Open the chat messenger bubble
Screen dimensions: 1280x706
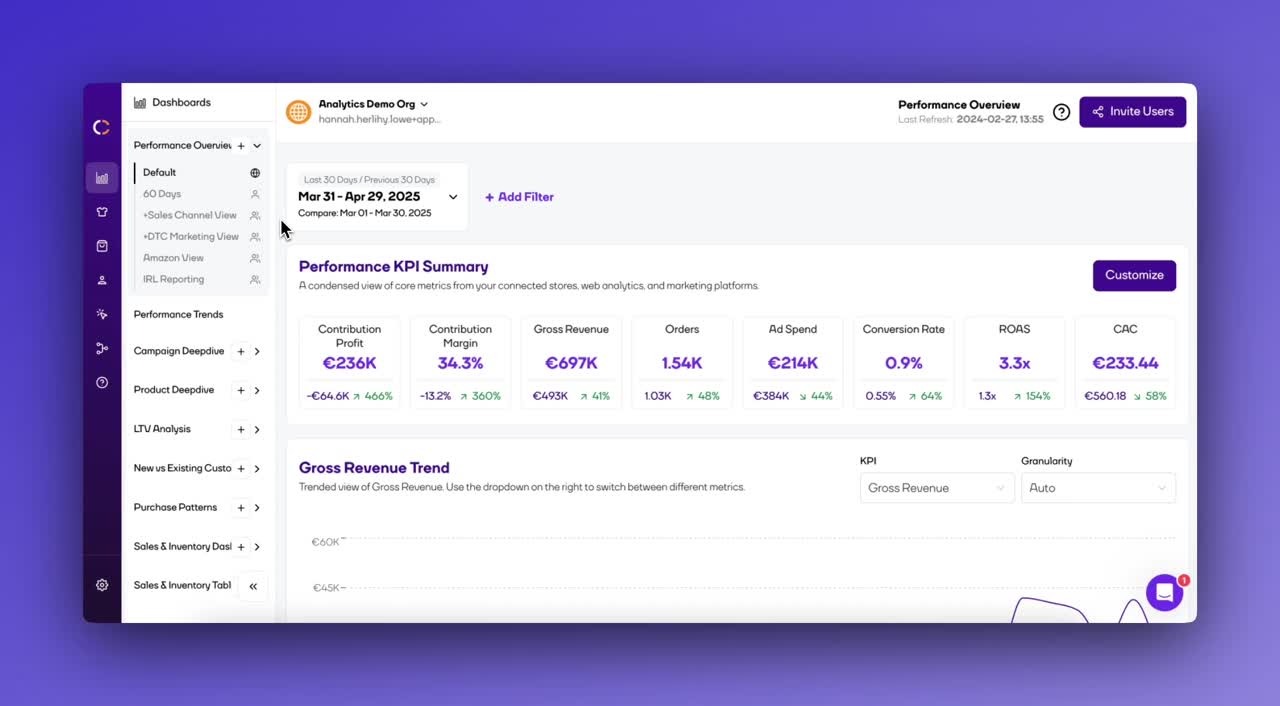pos(1164,592)
